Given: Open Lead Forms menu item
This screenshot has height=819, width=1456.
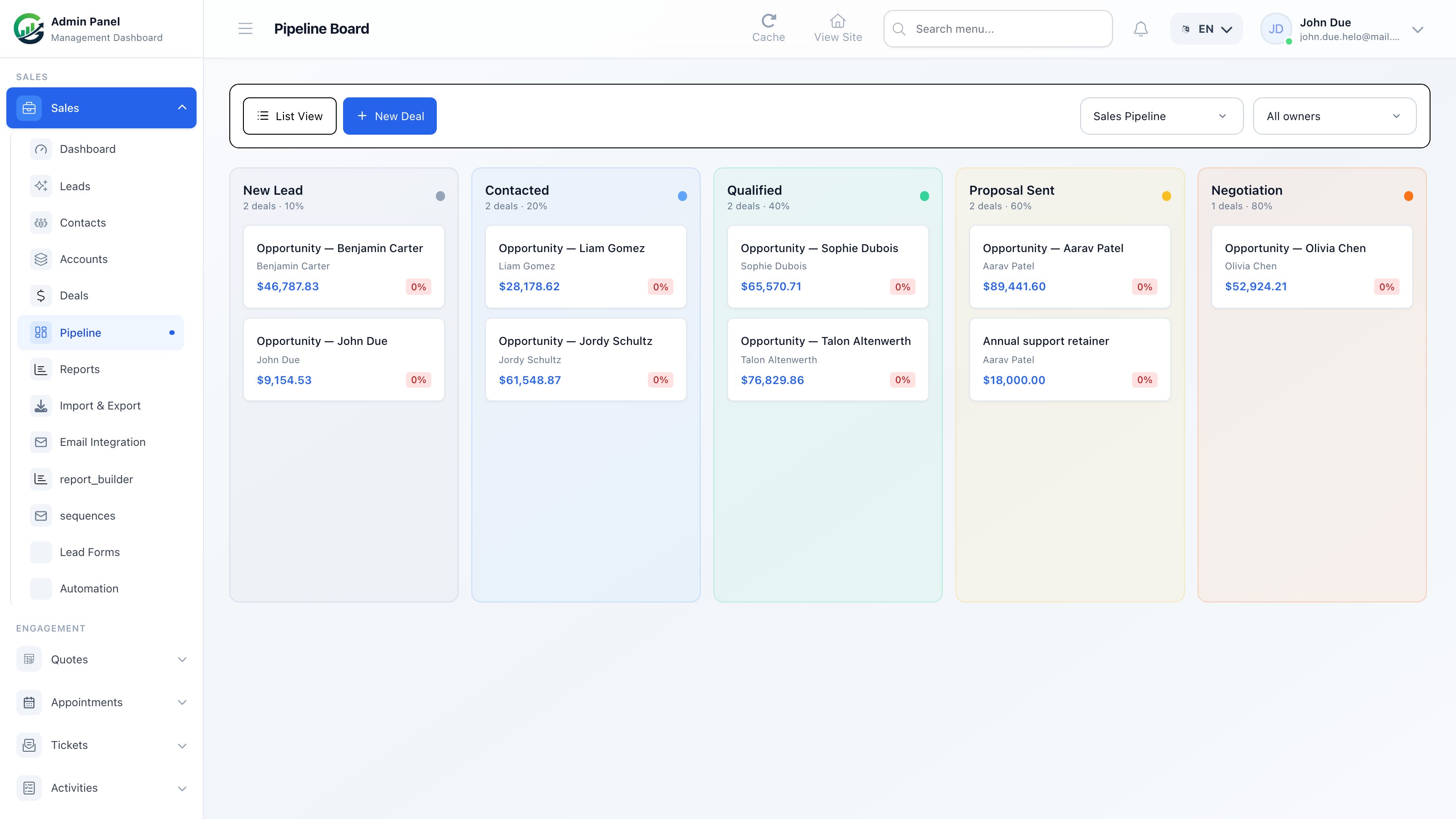Looking at the screenshot, I should (101, 552).
